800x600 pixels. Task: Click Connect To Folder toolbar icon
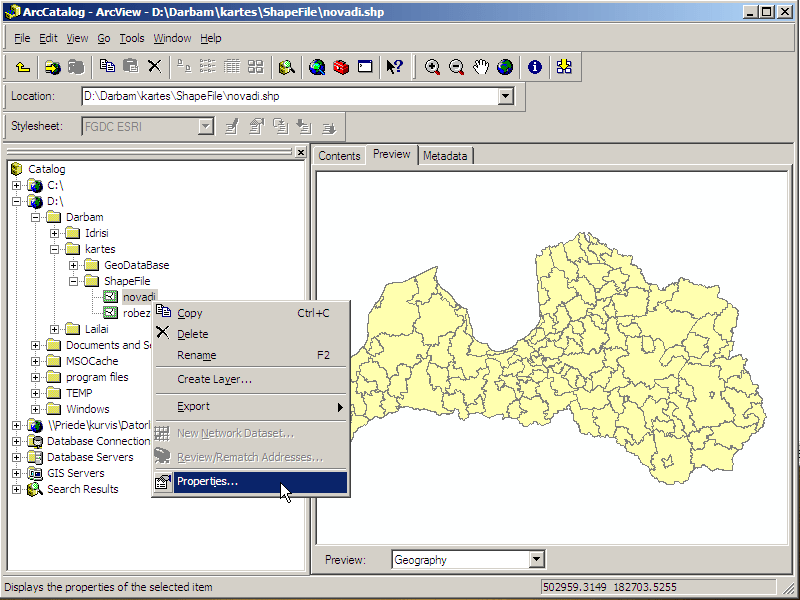point(53,67)
